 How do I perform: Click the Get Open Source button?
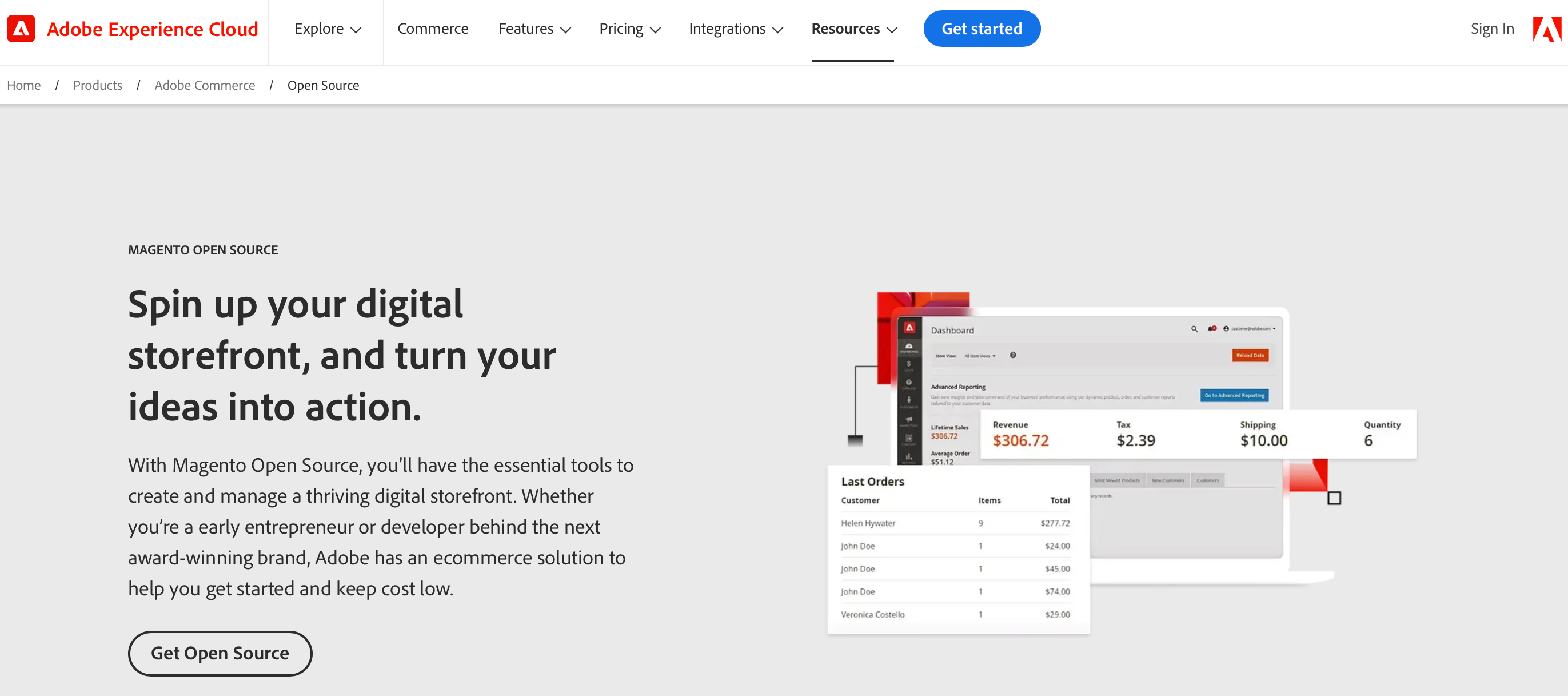pyautogui.click(x=220, y=653)
